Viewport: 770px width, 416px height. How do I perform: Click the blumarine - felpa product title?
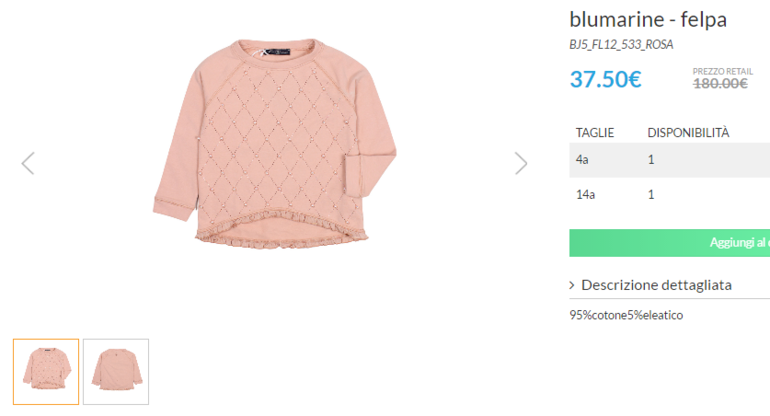tap(648, 19)
